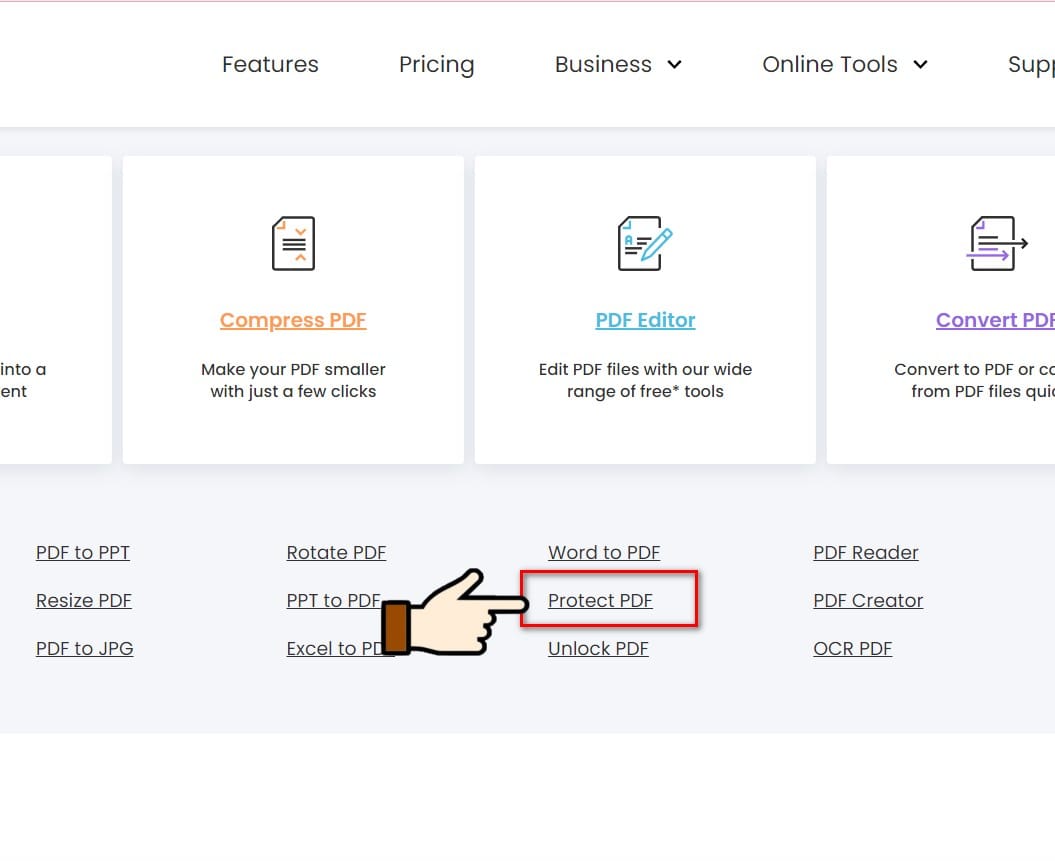Click the PDF Editor pencil icon
The width and height of the screenshot is (1055, 861).
(645, 244)
